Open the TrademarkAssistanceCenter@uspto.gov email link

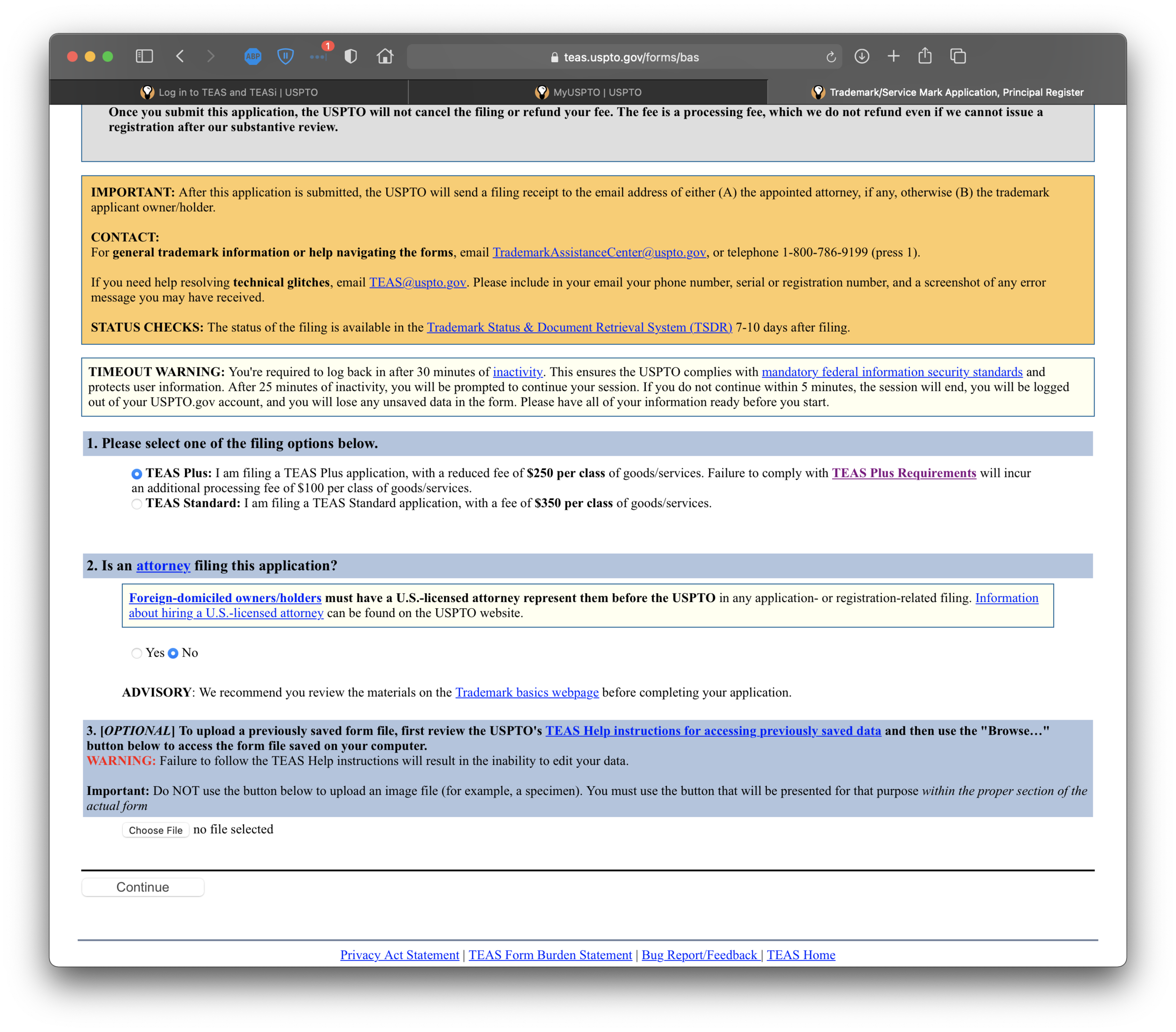point(599,253)
